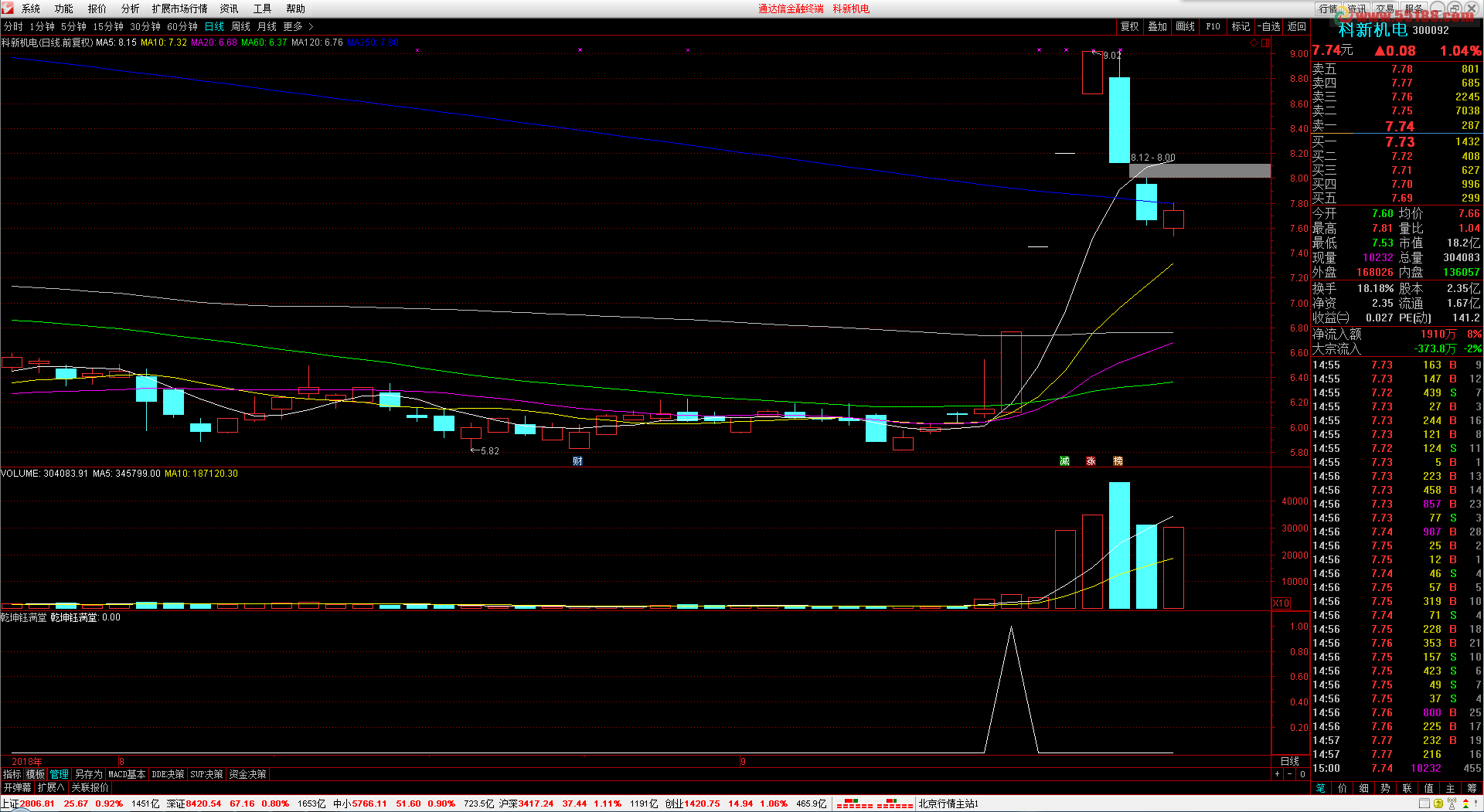The height and width of the screenshot is (812, 1484).
Task: Toggle 开弹幕 bullet comments
Action: coord(18,788)
